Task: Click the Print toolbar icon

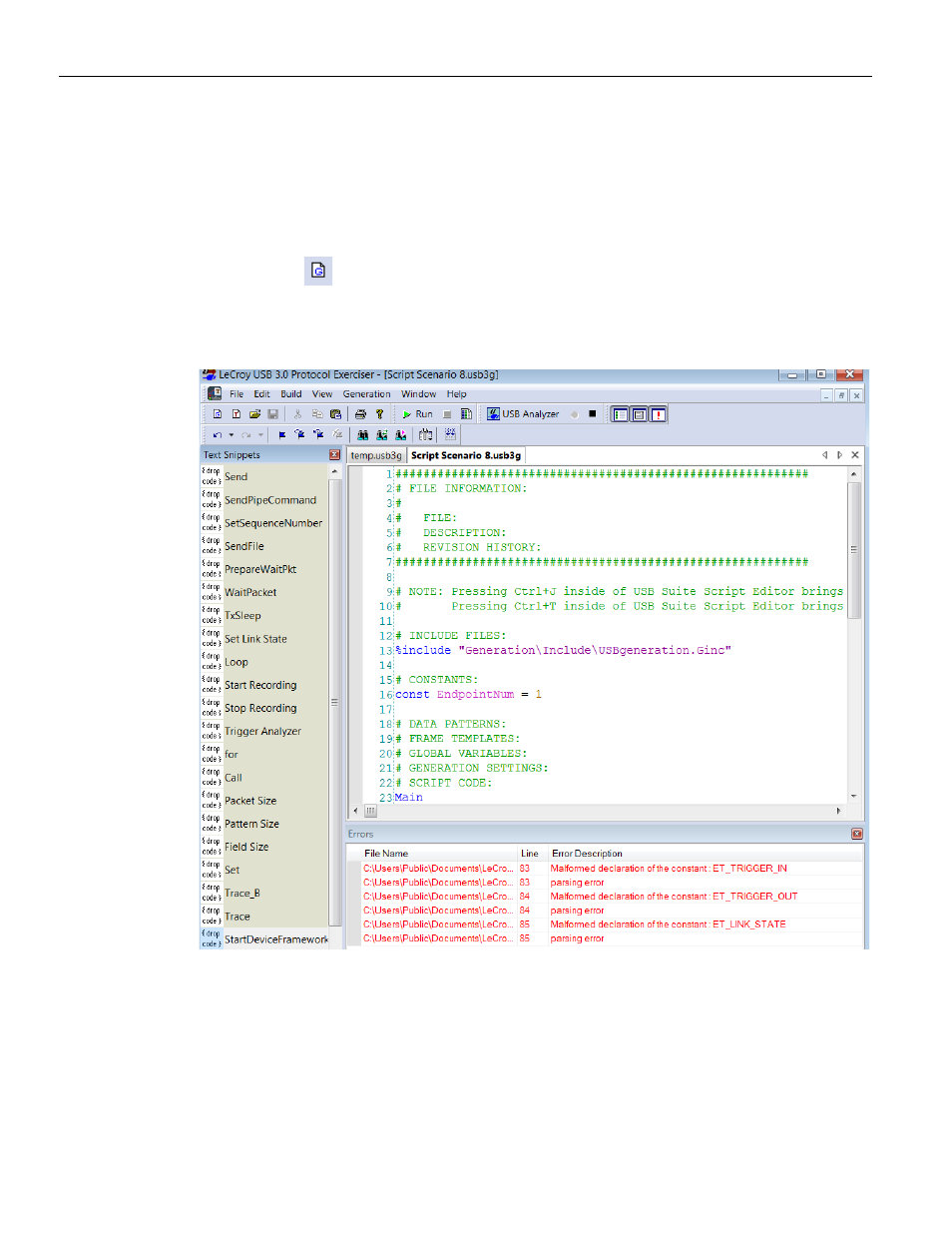Action: (360, 414)
